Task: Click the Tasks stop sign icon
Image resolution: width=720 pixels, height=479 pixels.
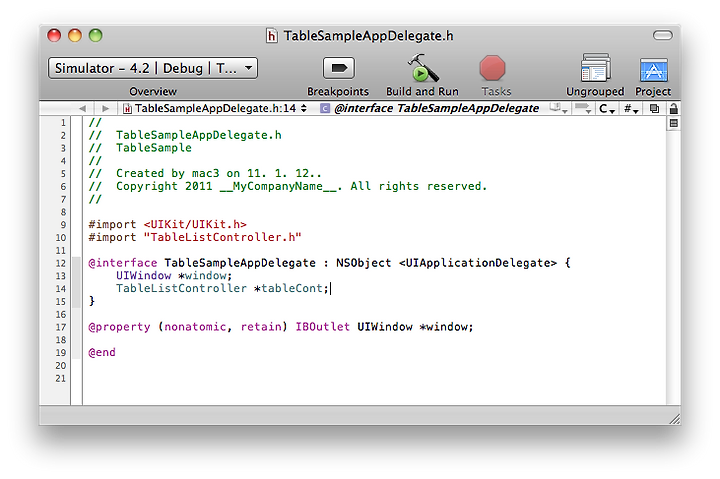Action: click(492, 68)
